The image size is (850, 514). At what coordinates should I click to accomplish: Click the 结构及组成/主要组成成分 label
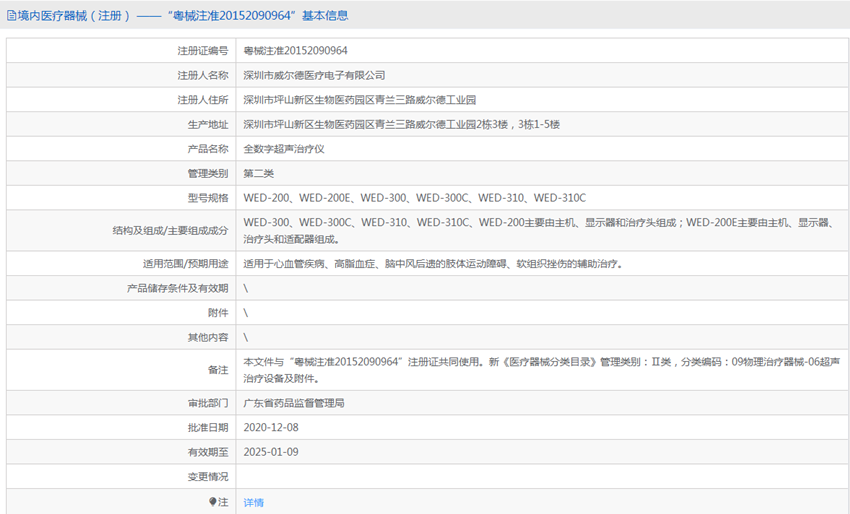point(170,230)
